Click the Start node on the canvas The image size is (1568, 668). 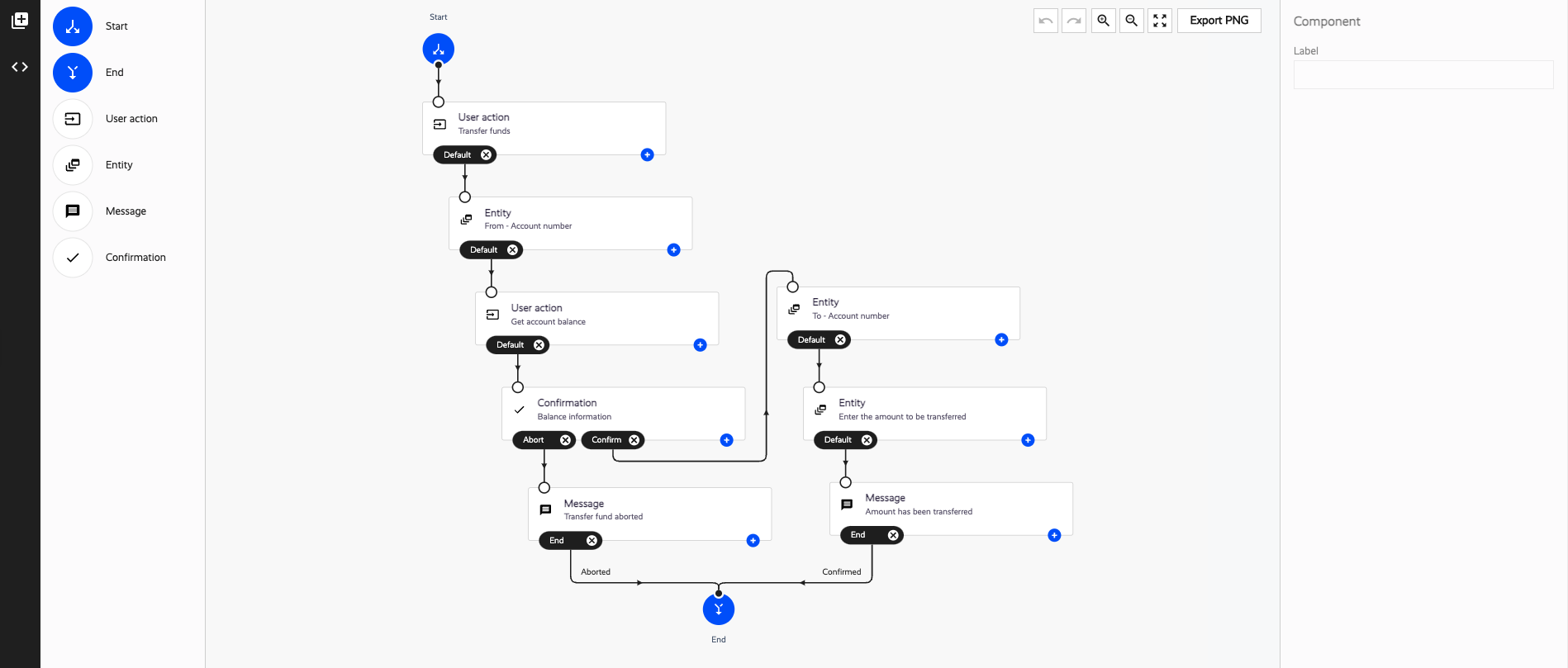(x=438, y=49)
